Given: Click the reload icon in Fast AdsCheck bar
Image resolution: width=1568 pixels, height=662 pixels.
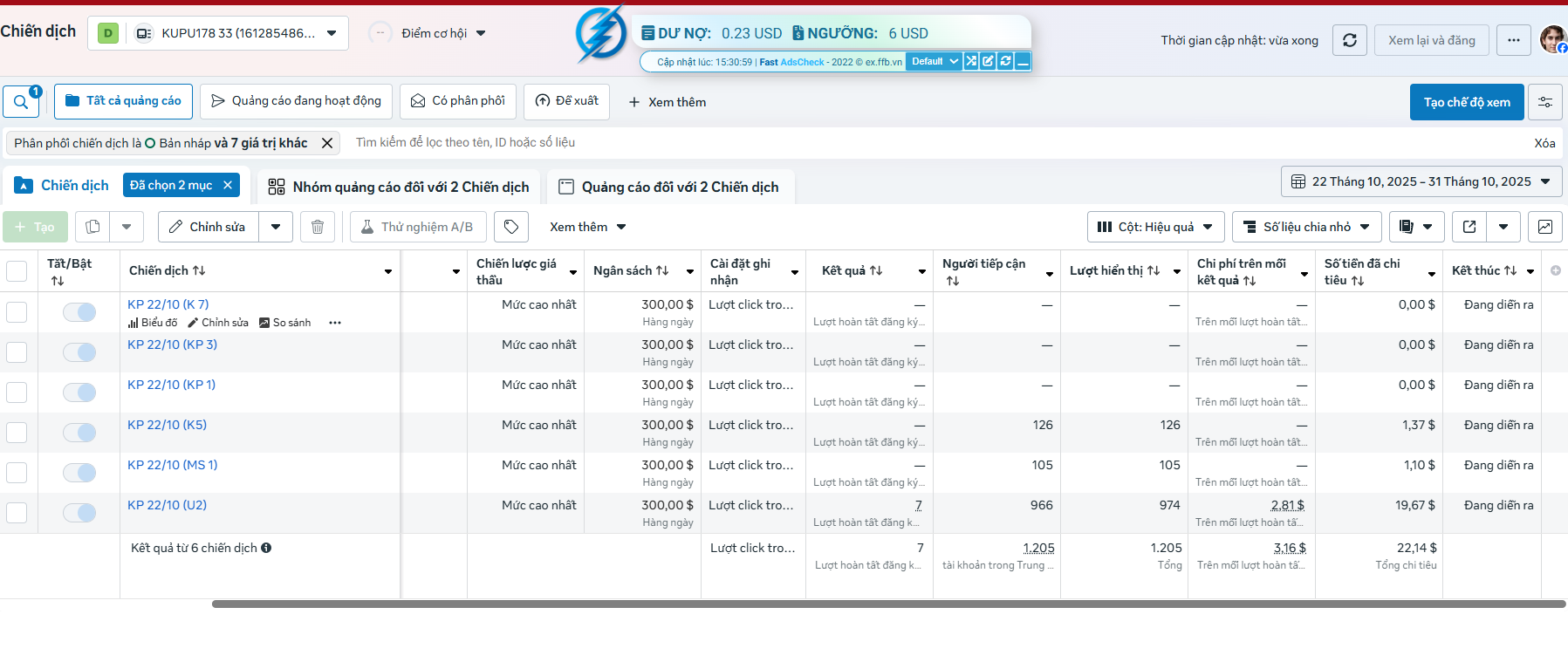Looking at the screenshot, I should [x=1005, y=61].
